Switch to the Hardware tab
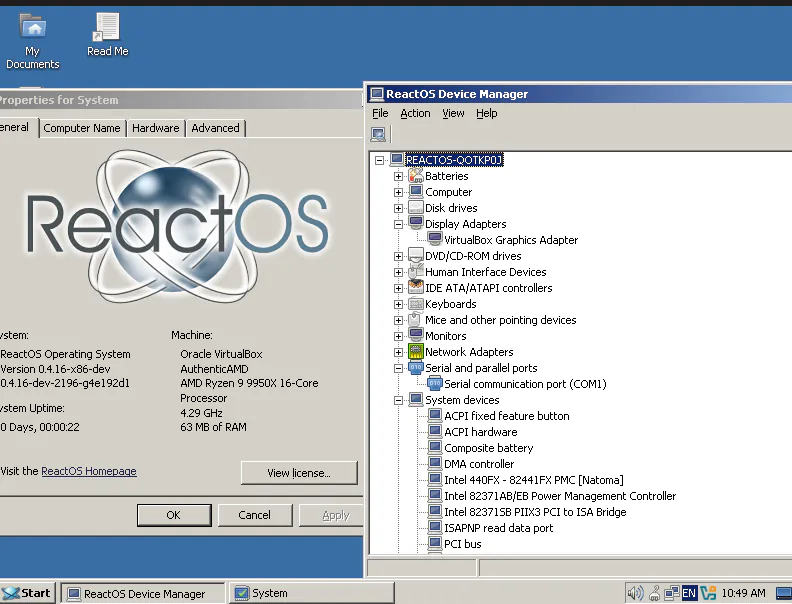Viewport: 792px width, 604px height. [x=156, y=128]
